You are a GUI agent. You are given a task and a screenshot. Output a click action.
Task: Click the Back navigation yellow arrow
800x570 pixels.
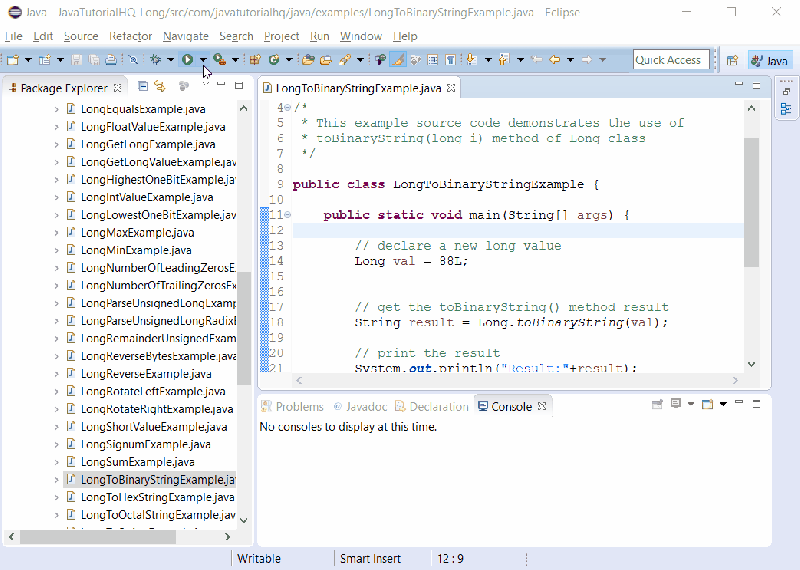(x=555, y=60)
